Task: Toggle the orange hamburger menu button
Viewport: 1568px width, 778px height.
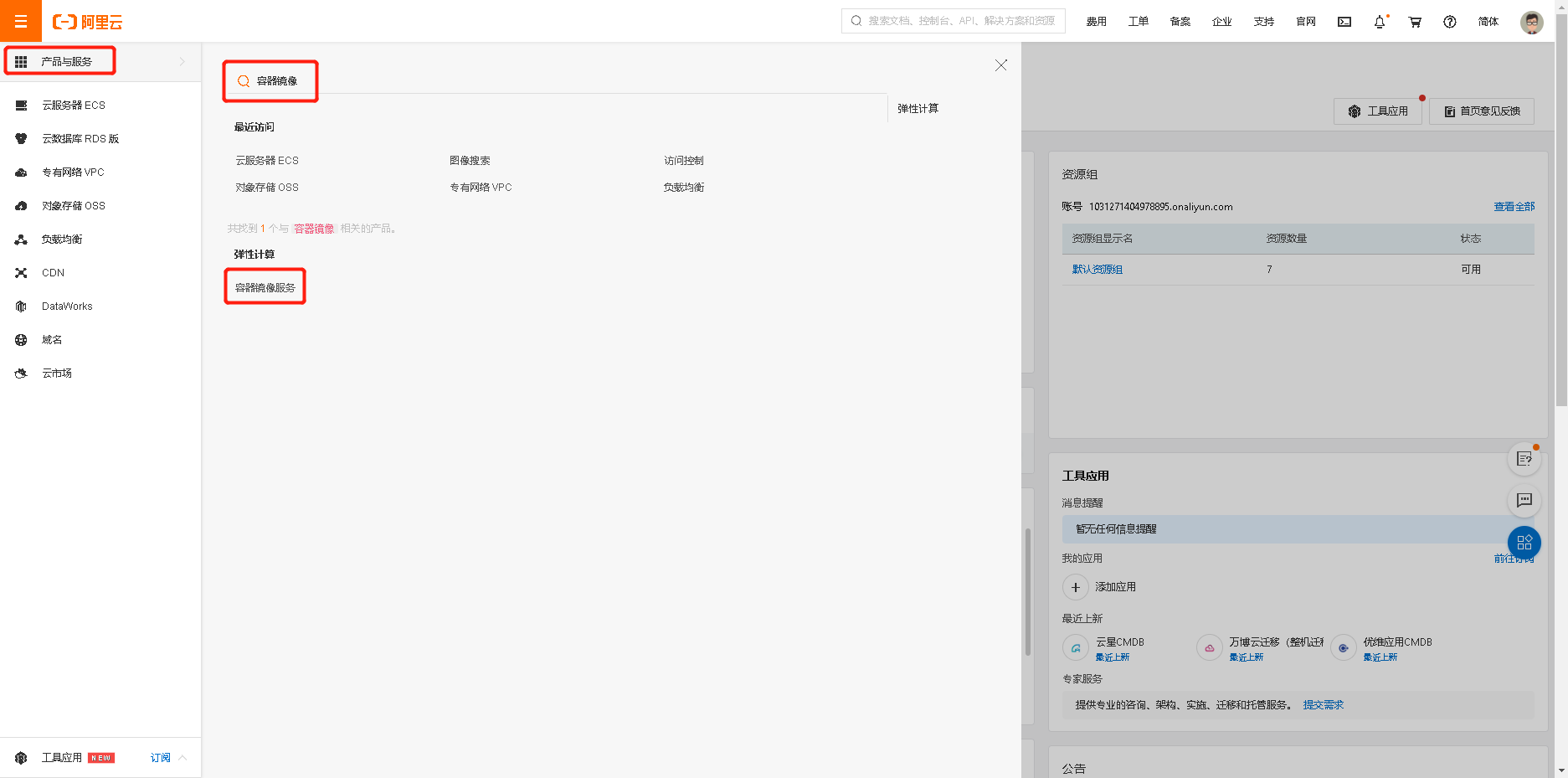Action: (x=21, y=21)
